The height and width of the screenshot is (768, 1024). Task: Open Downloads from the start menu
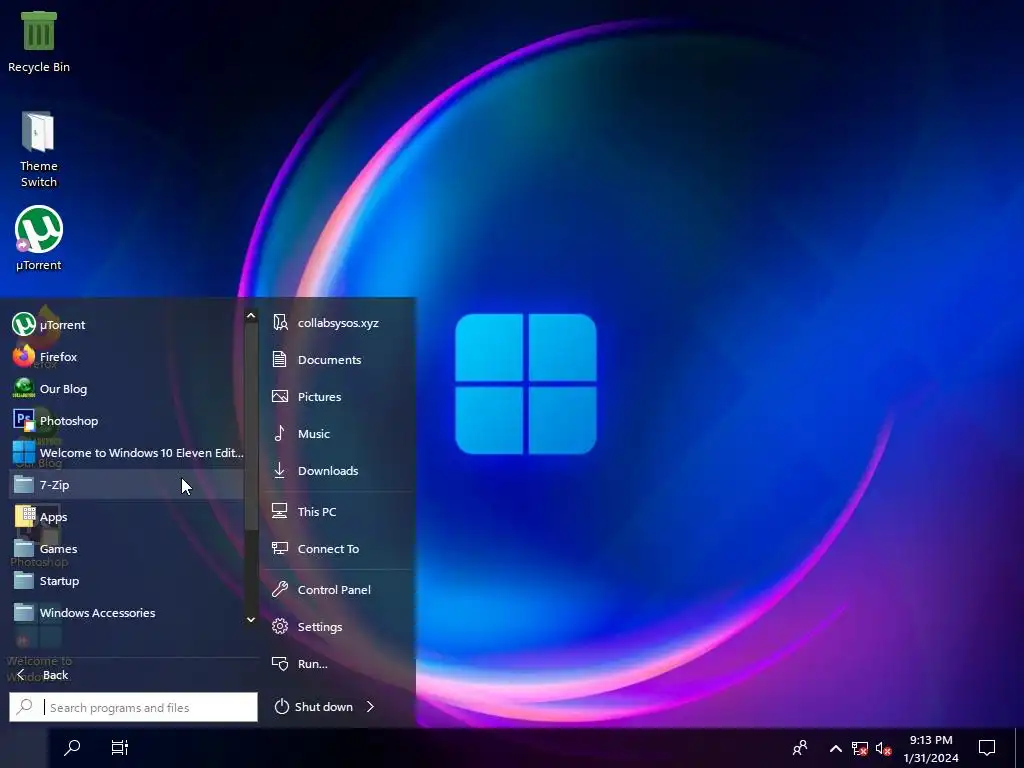[x=338, y=470]
